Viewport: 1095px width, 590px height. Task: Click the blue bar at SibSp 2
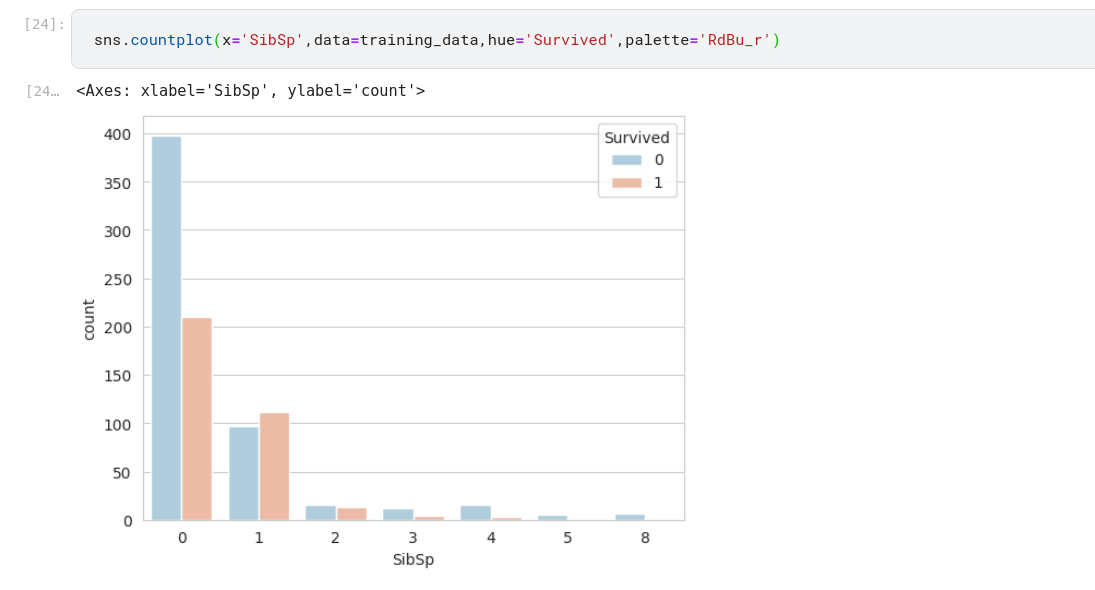[x=321, y=513]
